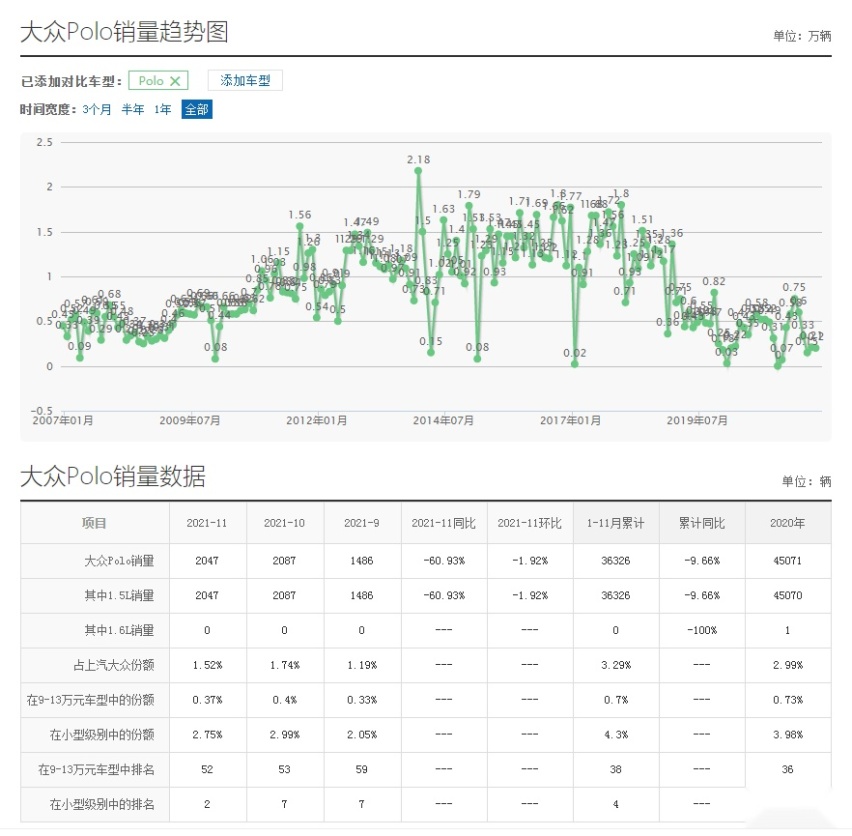The image size is (852, 836).
Task: Click the 0.75 data point near chart end
Action: (795, 299)
